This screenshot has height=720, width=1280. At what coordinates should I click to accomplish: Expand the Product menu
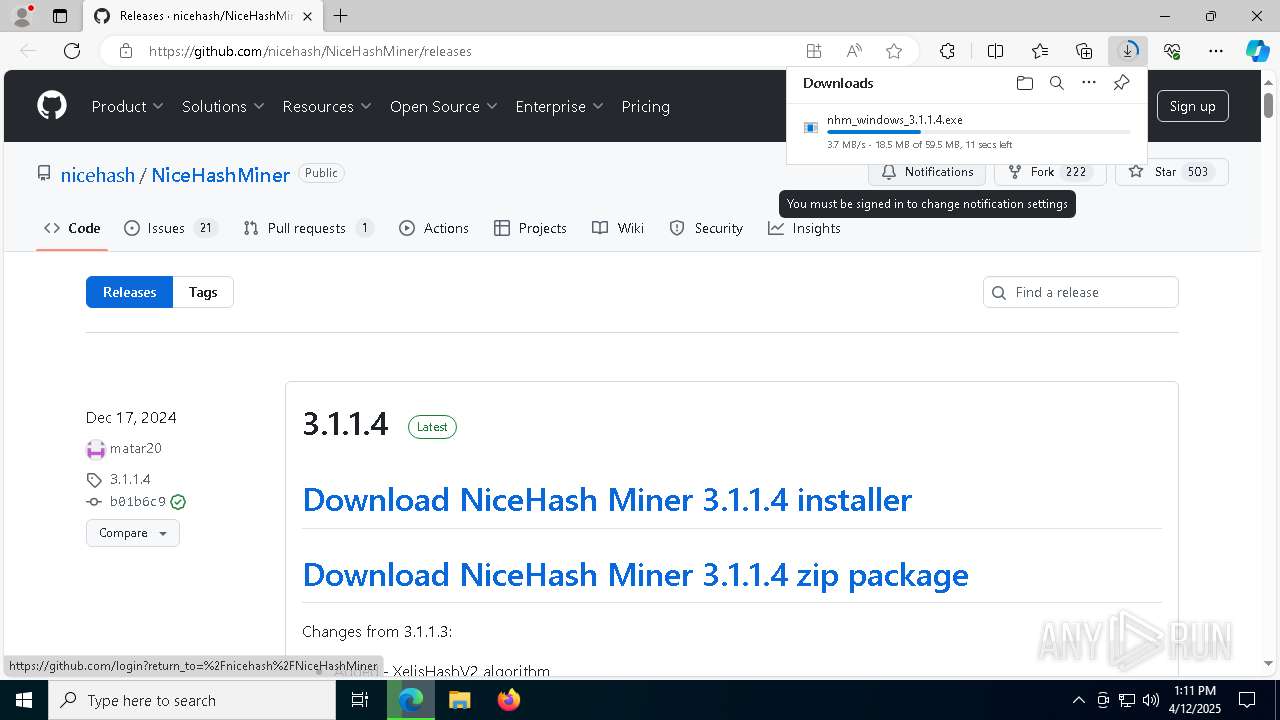(x=128, y=106)
